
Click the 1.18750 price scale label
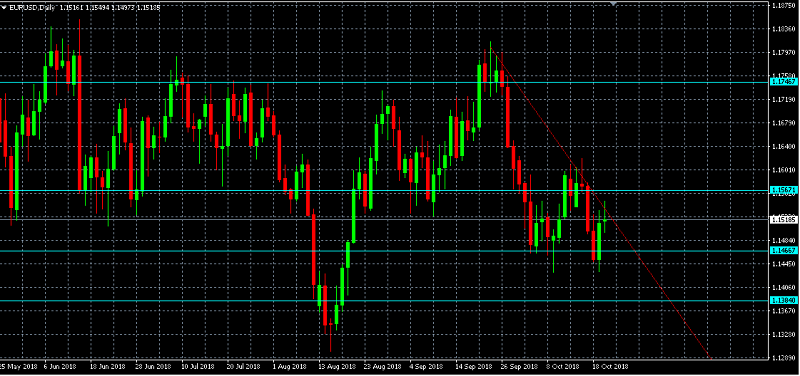[784, 6]
